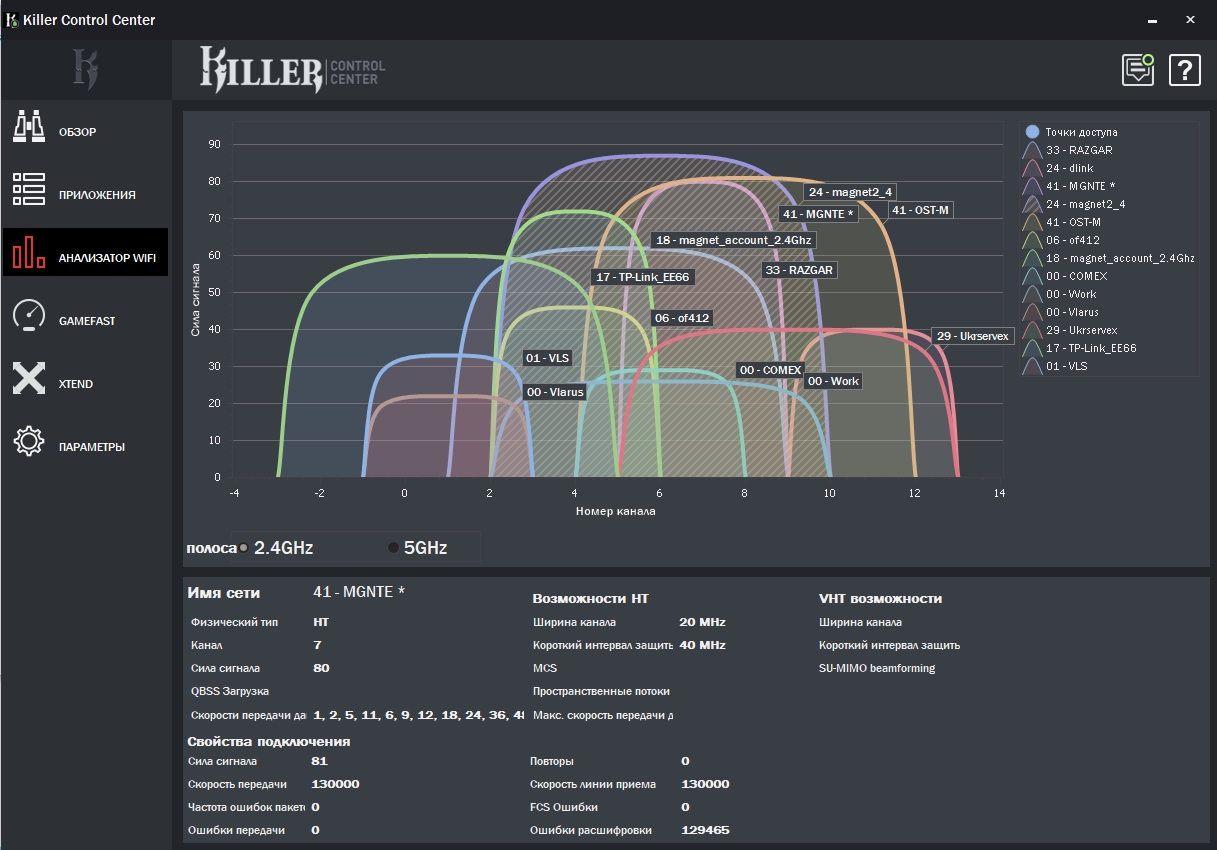Click the 29 - Ukrservex legend curve icon
The height and width of the screenshot is (850, 1217).
click(1033, 330)
